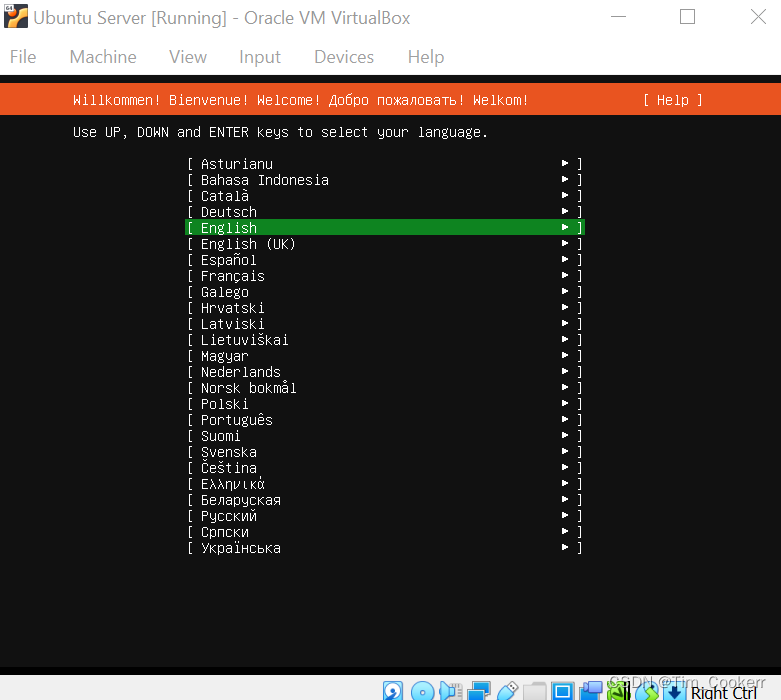Click the VirtualBox icon in the title bar
781x700 pixels.
(x=16, y=16)
